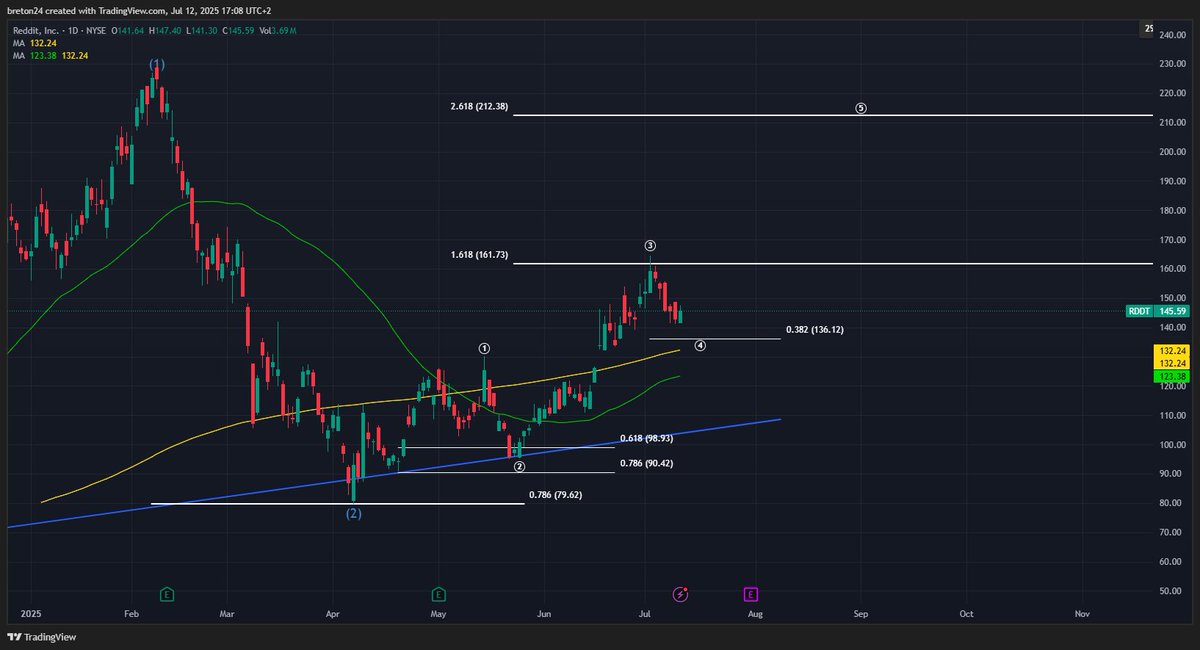
Task: Click Jul on the time axis
Action: coord(645,612)
